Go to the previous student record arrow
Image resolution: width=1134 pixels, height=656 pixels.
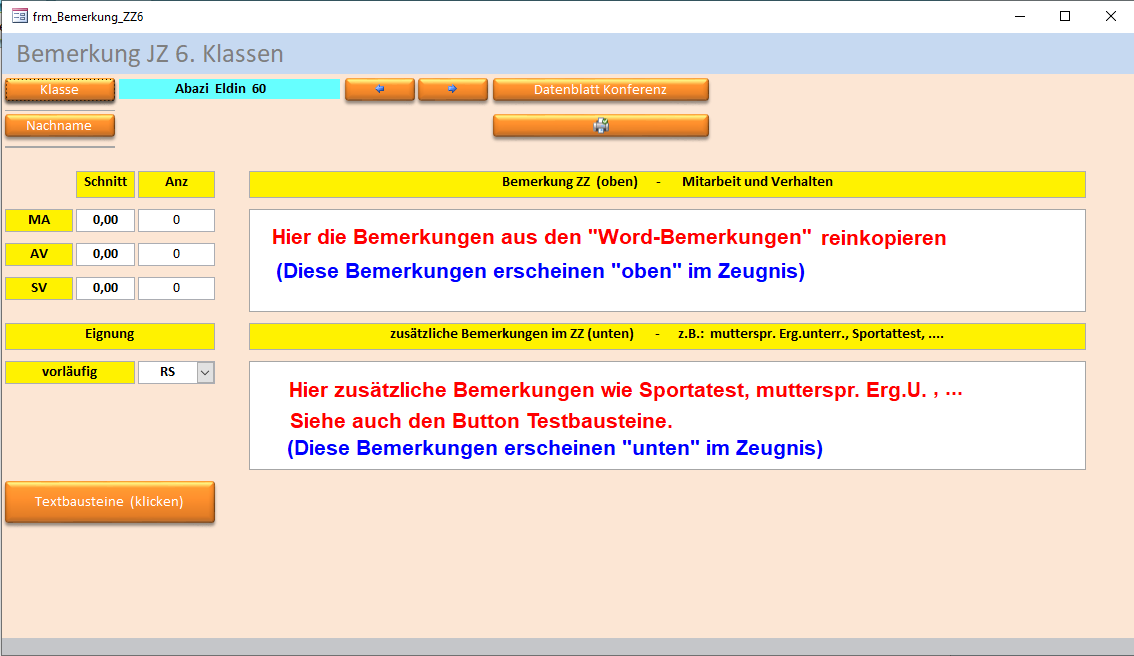[379, 89]
